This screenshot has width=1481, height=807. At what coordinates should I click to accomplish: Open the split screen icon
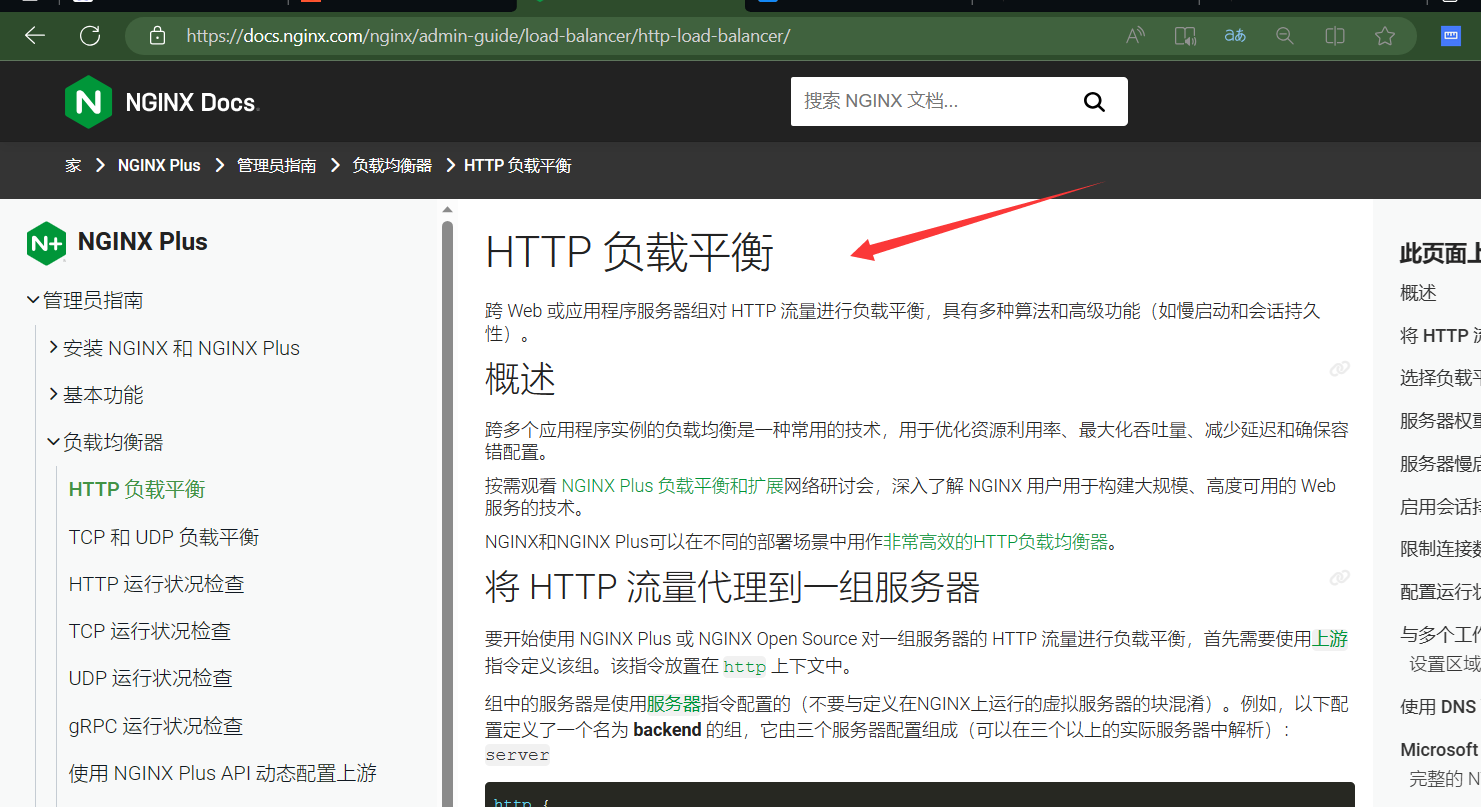[x=1335, y=36]
